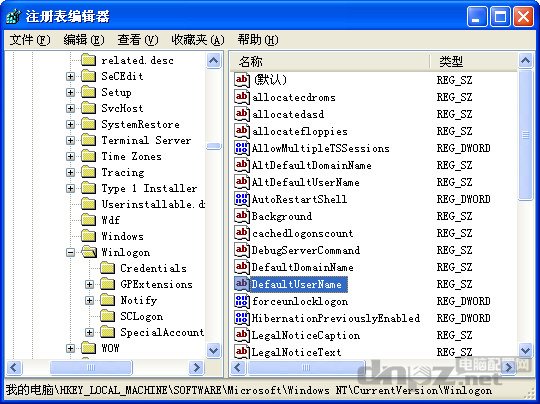
Task: Open the 文件(F) menu
Action: click(x=30, y=40)
